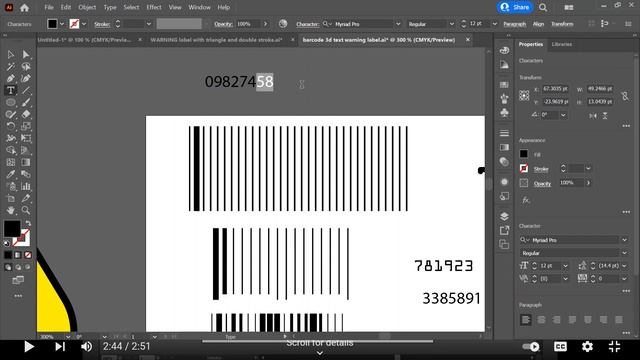Swap fill and stroke colors
Image resolution: width=640 pixels, height=360 pixels.
point(28,223)
